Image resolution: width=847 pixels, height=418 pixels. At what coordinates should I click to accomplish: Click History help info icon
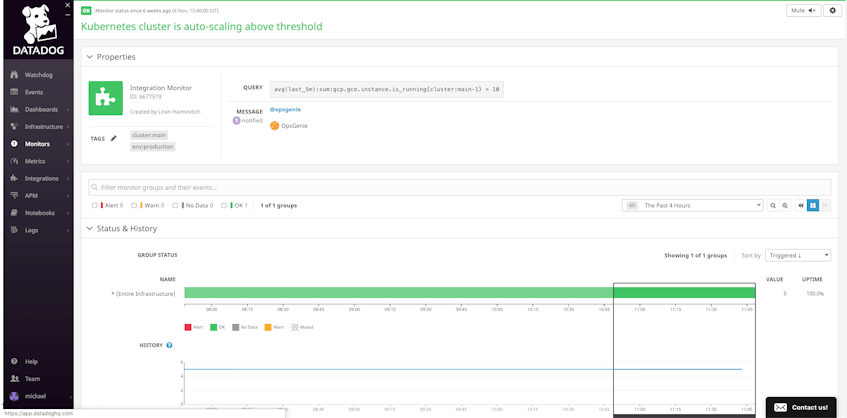169,345
